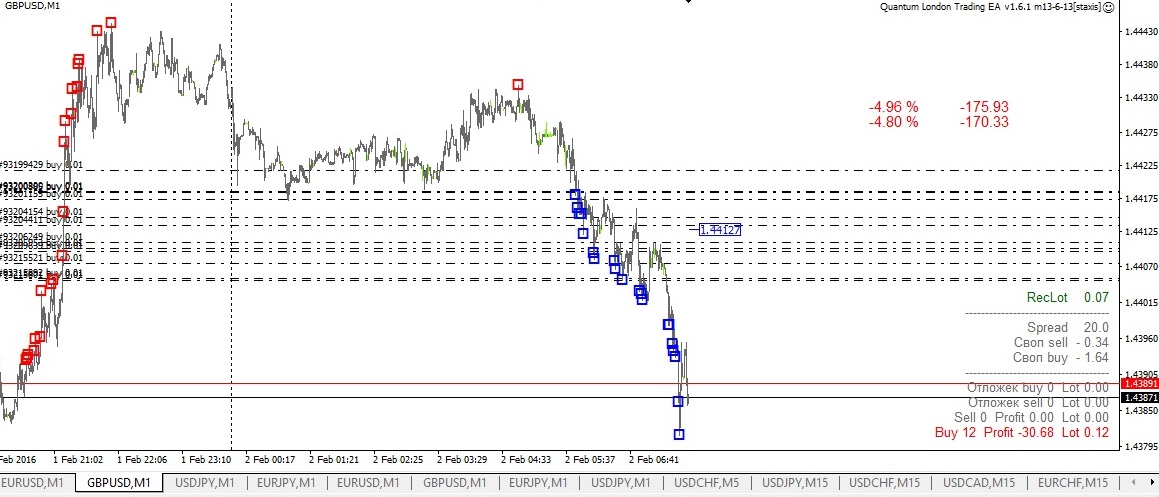The image size is (1159, 497).
Task: Switch to the USDJPY,M15 chart tab
Action: tap(797, 483)
